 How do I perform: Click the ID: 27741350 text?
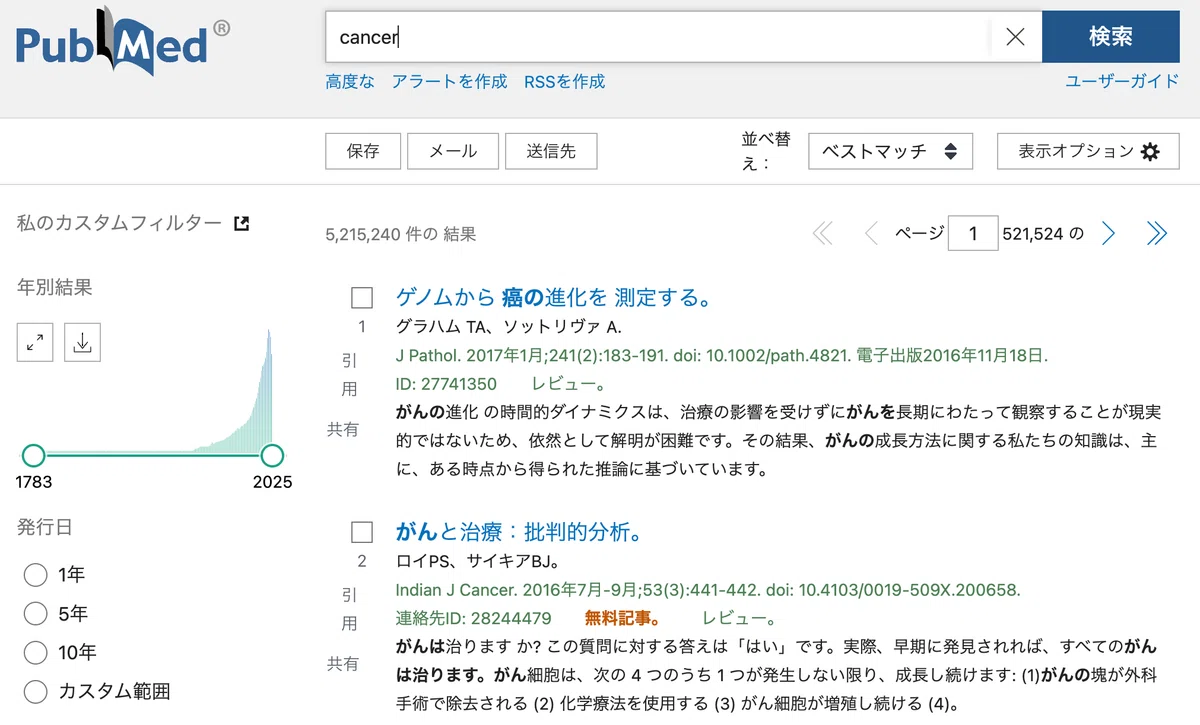446,384
